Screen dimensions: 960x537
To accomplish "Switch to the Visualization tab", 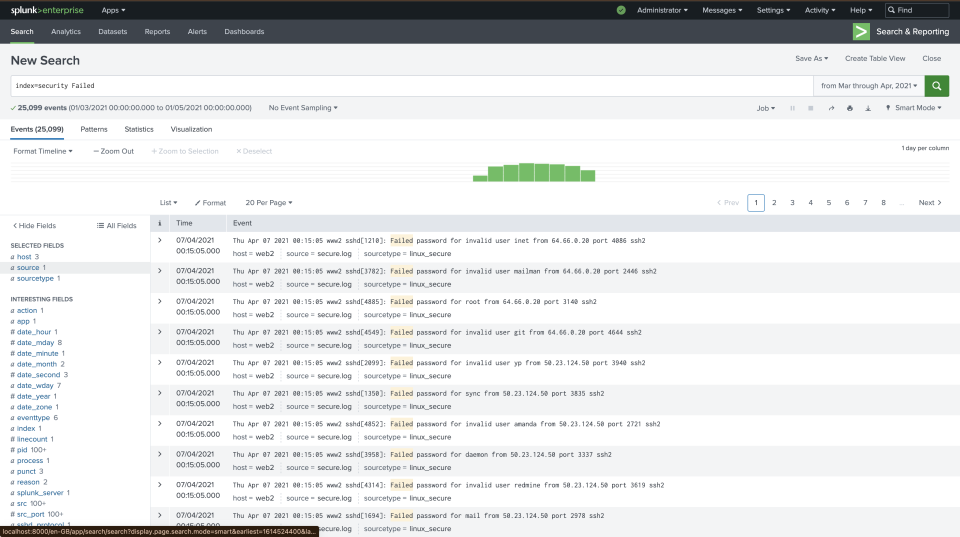I will pyautogui.click(x=191, y=129).
